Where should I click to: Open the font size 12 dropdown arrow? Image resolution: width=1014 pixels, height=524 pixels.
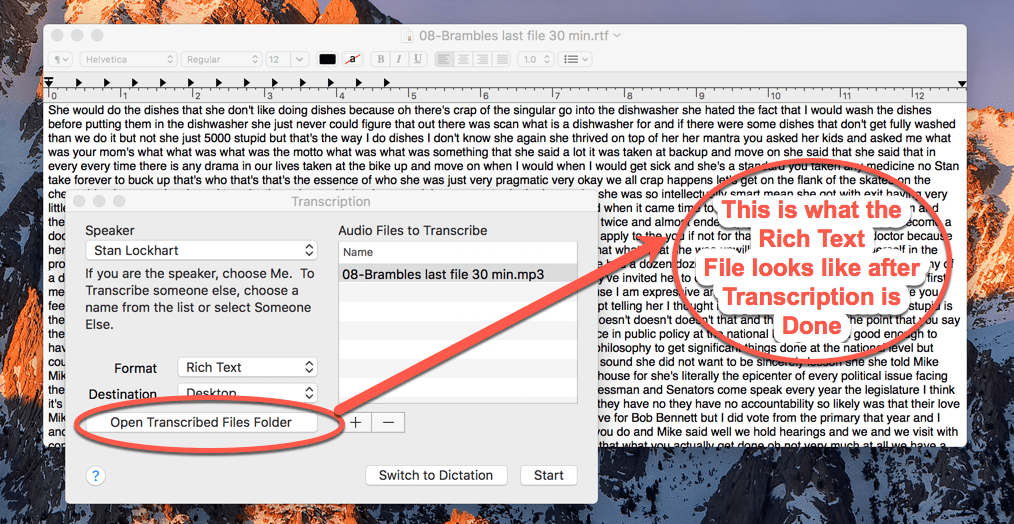coord(299,60)
